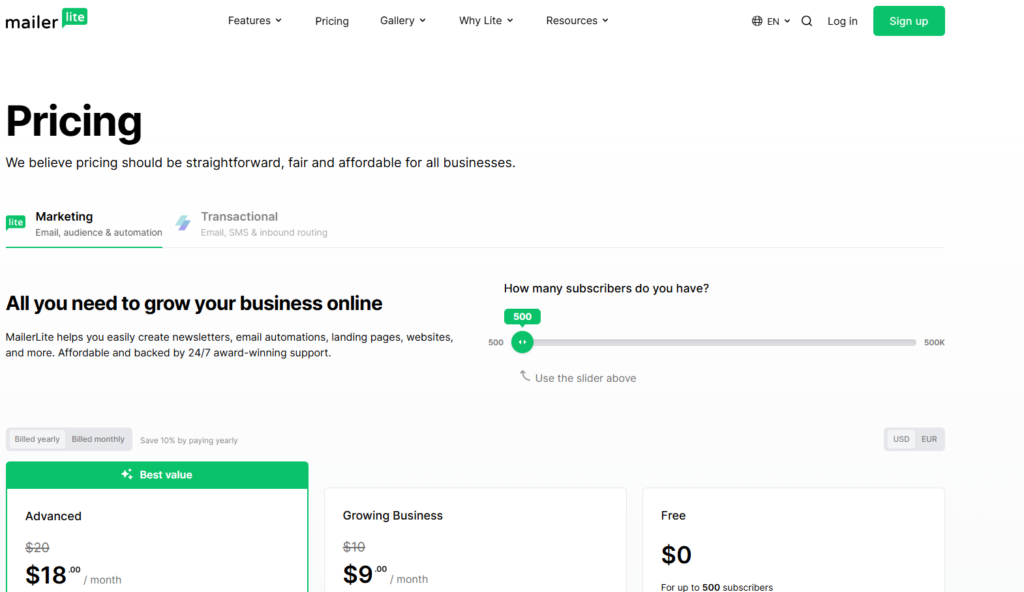
Task: Click the large Pricing heading
Action: coord(74,122)
